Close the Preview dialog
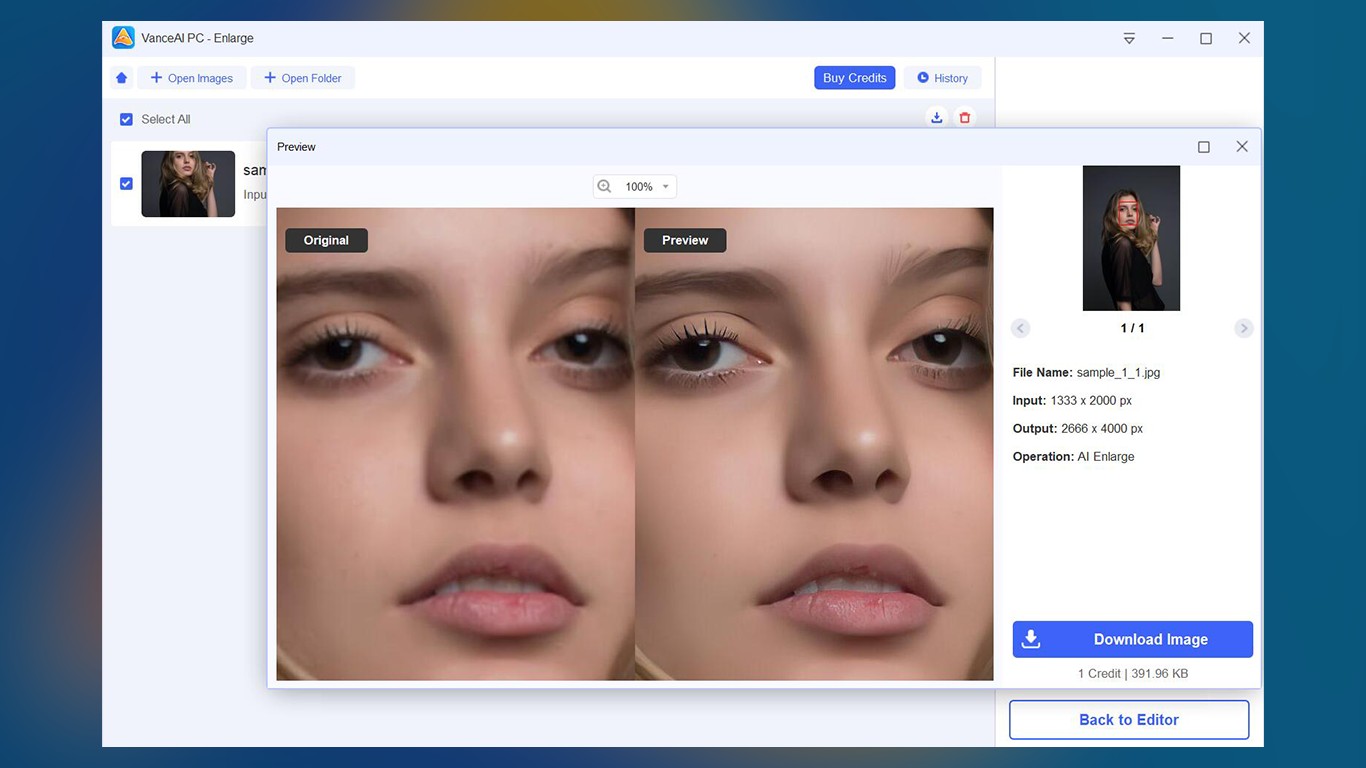Screen dimensions: 1366x768 (x=1242, y=147)
